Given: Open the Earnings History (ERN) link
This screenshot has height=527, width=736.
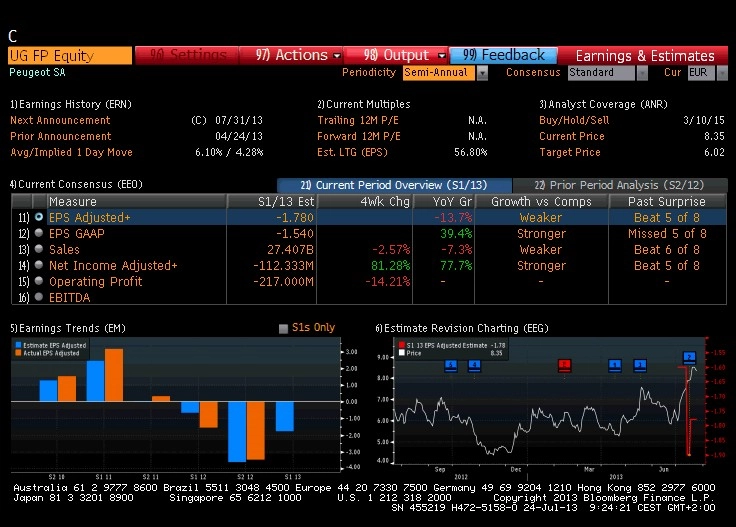Looking at the screenshot, I should [x=71, y=104].
